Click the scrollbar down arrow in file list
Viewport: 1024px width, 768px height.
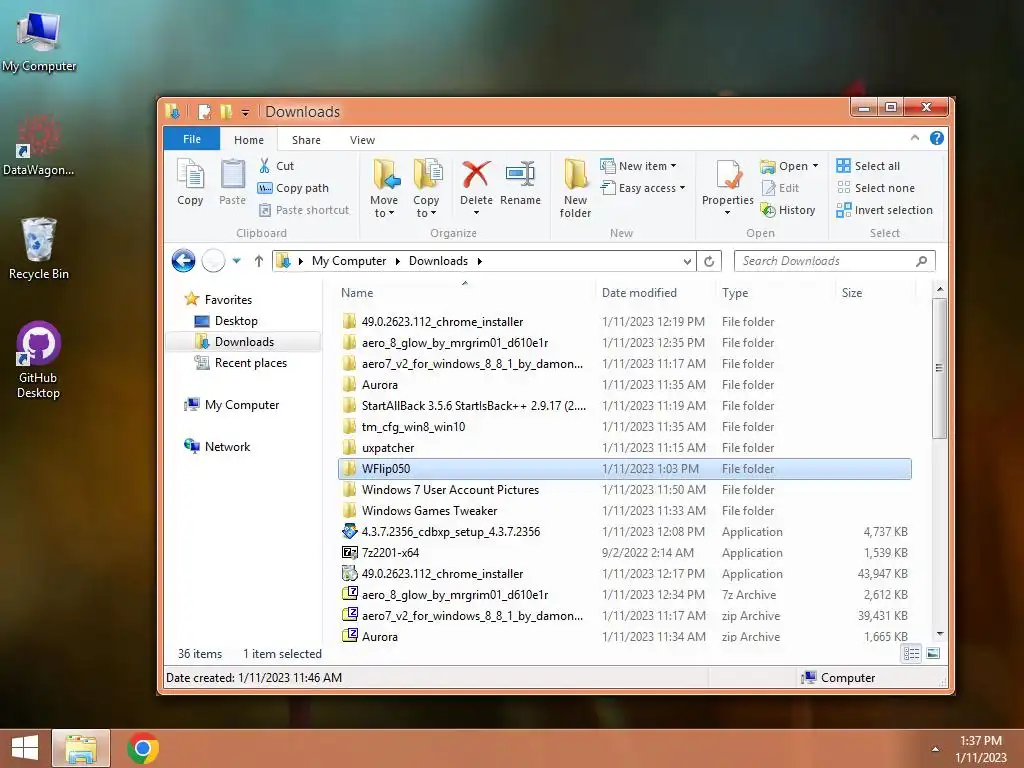pyautogui.click(x=940, y=633)
